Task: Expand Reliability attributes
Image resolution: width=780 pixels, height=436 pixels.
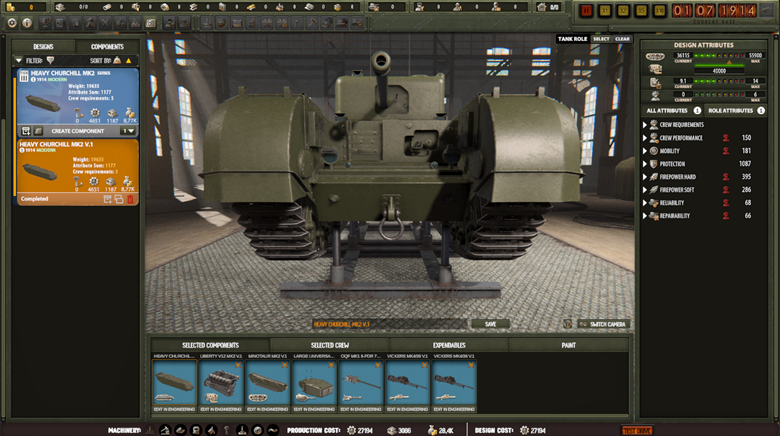Action: point(645,203)
